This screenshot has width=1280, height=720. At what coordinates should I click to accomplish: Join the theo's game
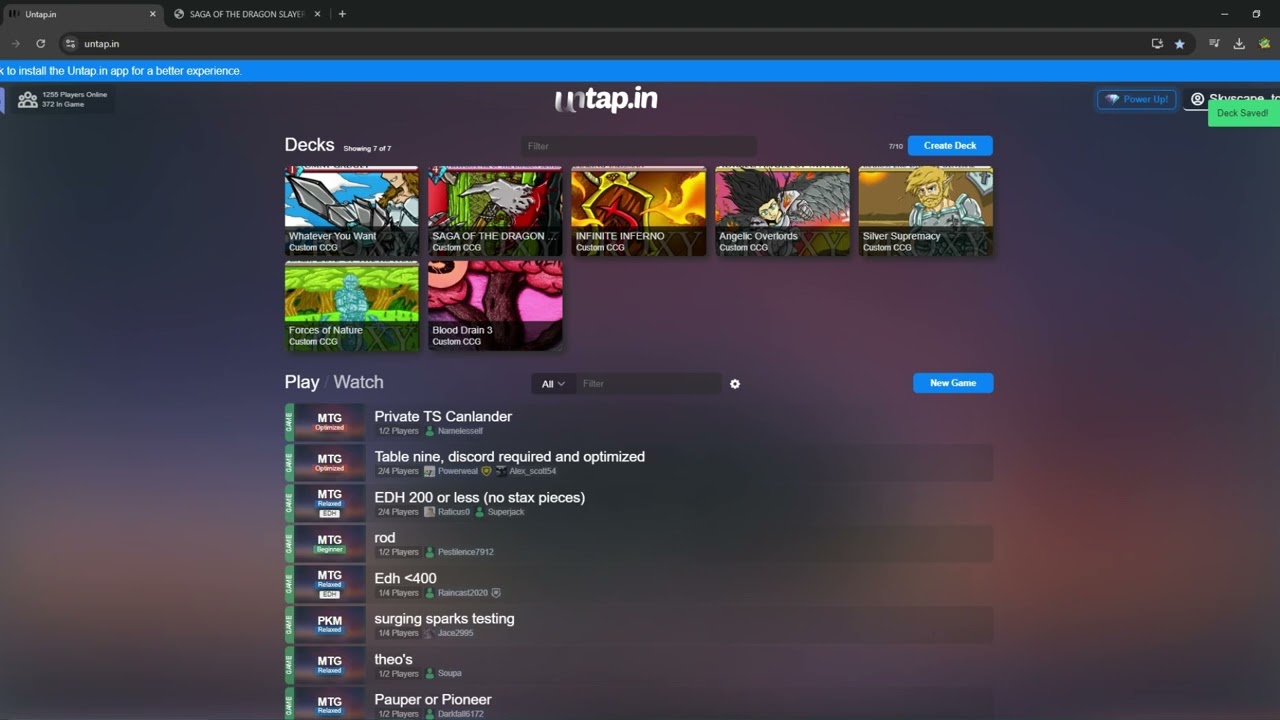(x=639, y=665)
